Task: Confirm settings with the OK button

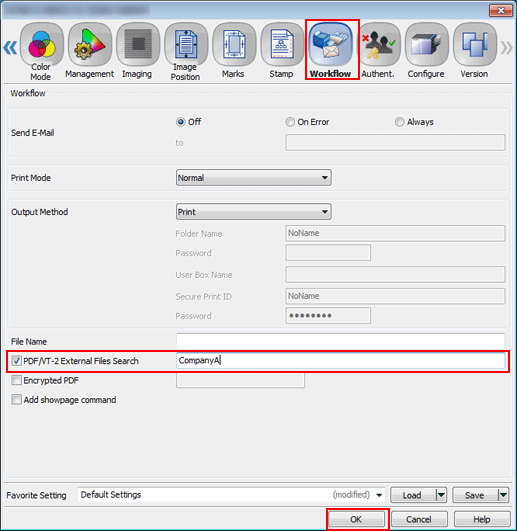Action: click(356, 519)
